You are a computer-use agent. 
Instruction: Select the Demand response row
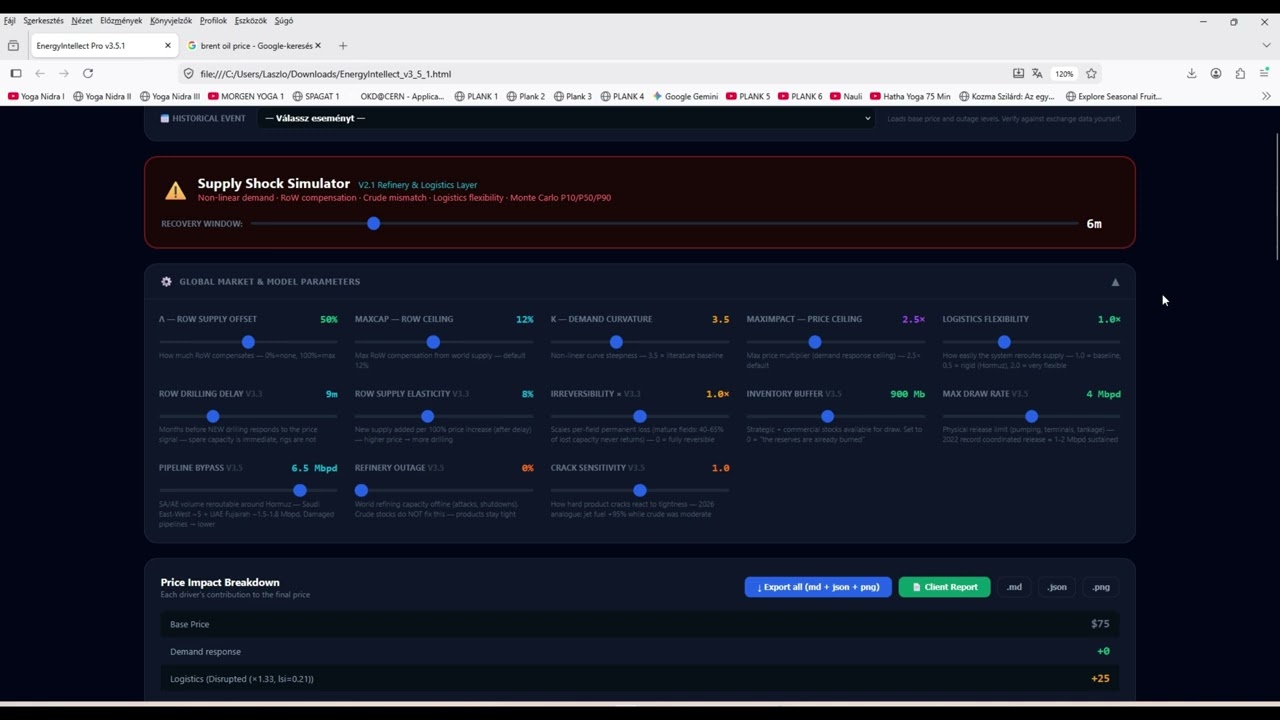click(639, 651)
